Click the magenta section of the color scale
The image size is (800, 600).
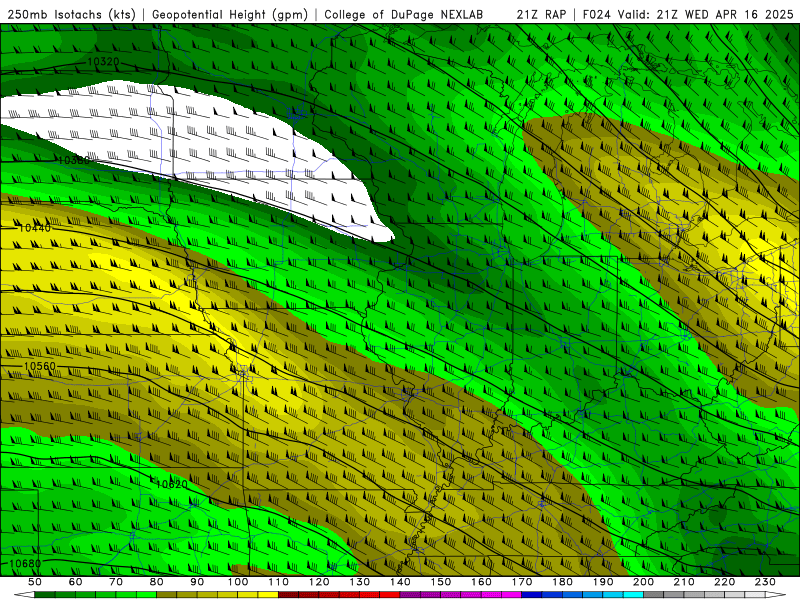click(x=461, y=595)
